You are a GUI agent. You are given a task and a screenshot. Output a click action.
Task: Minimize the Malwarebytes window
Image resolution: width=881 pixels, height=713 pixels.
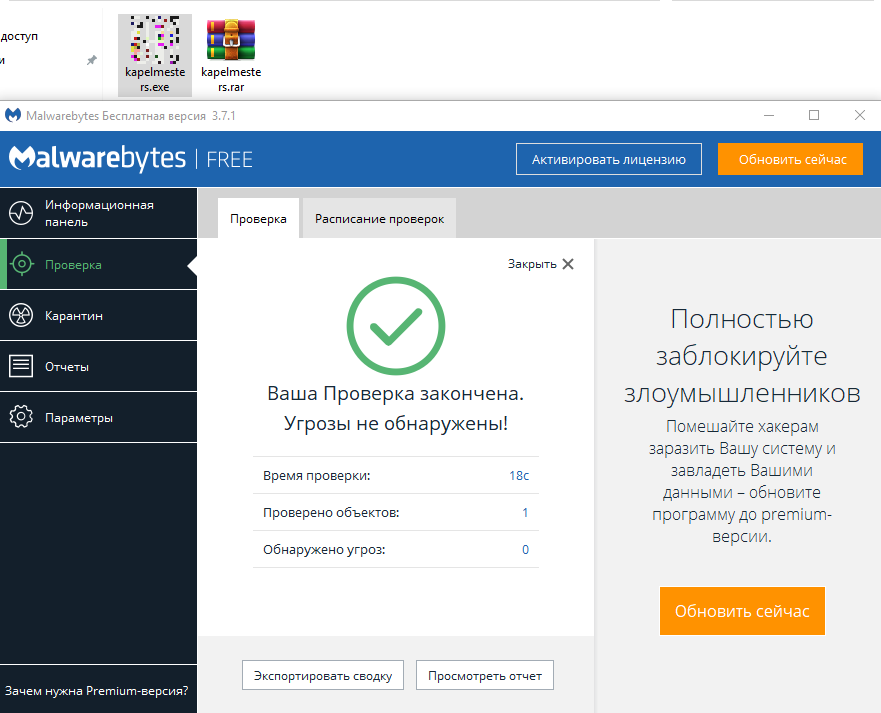(769, 115)
